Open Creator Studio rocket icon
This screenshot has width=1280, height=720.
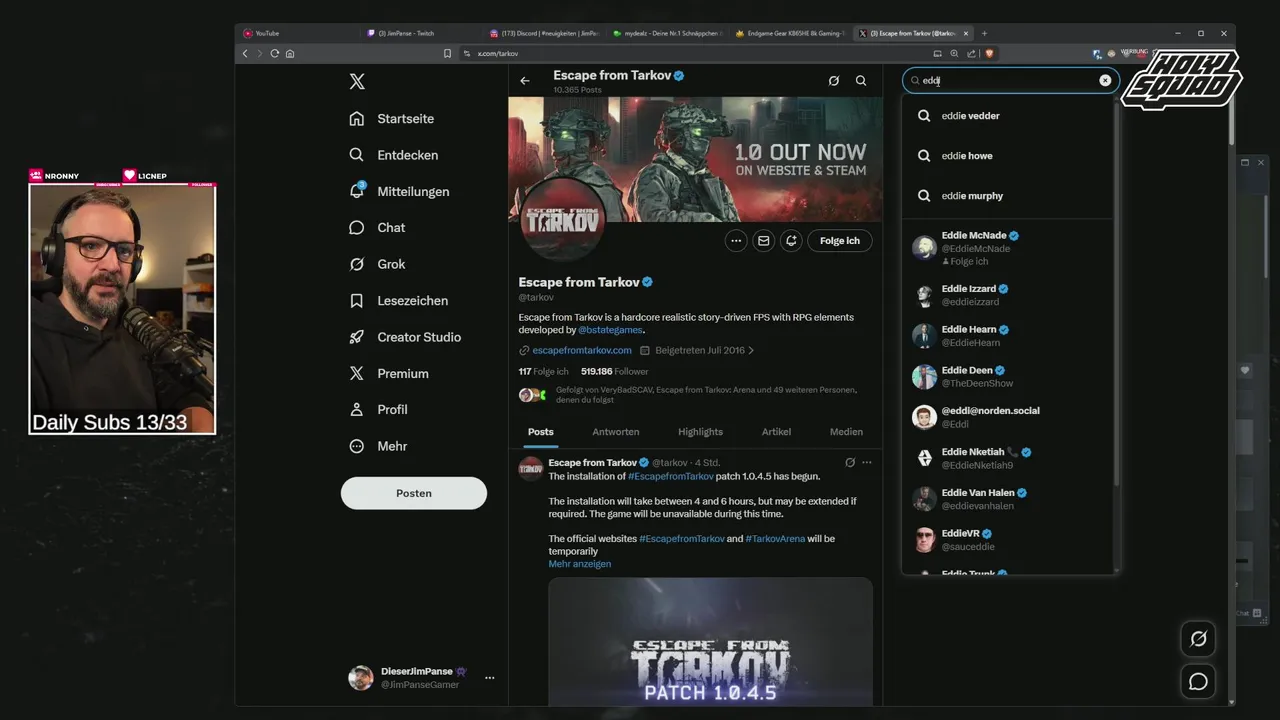[x=357, y=337]
